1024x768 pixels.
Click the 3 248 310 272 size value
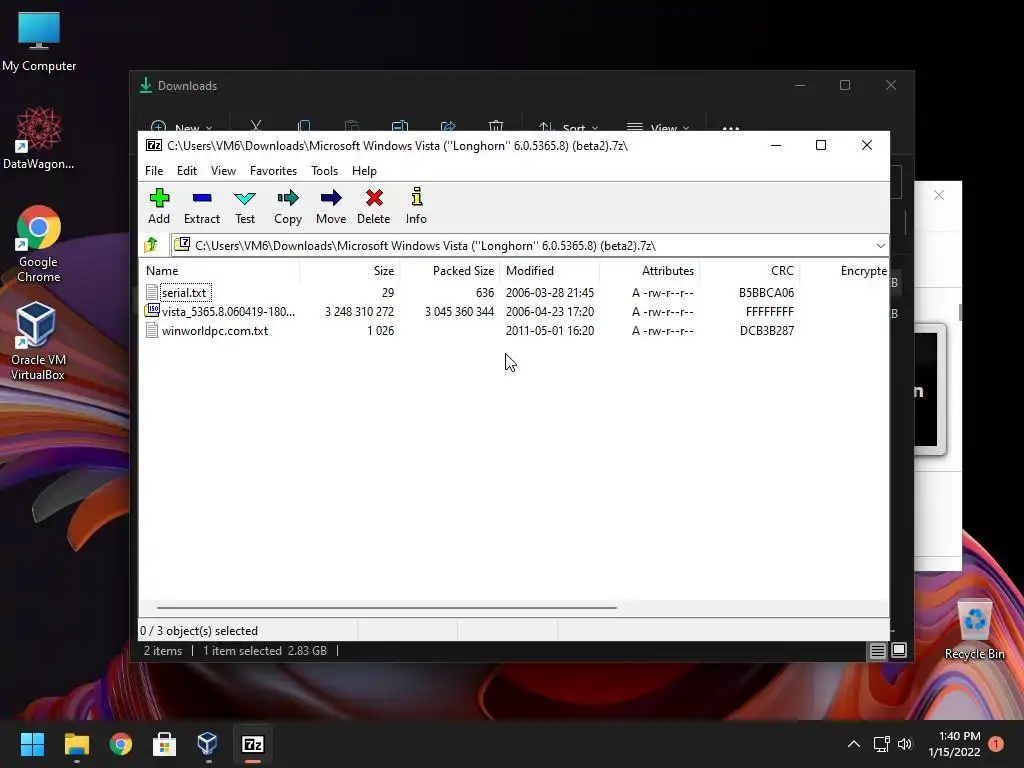click(x=359, y=312)
